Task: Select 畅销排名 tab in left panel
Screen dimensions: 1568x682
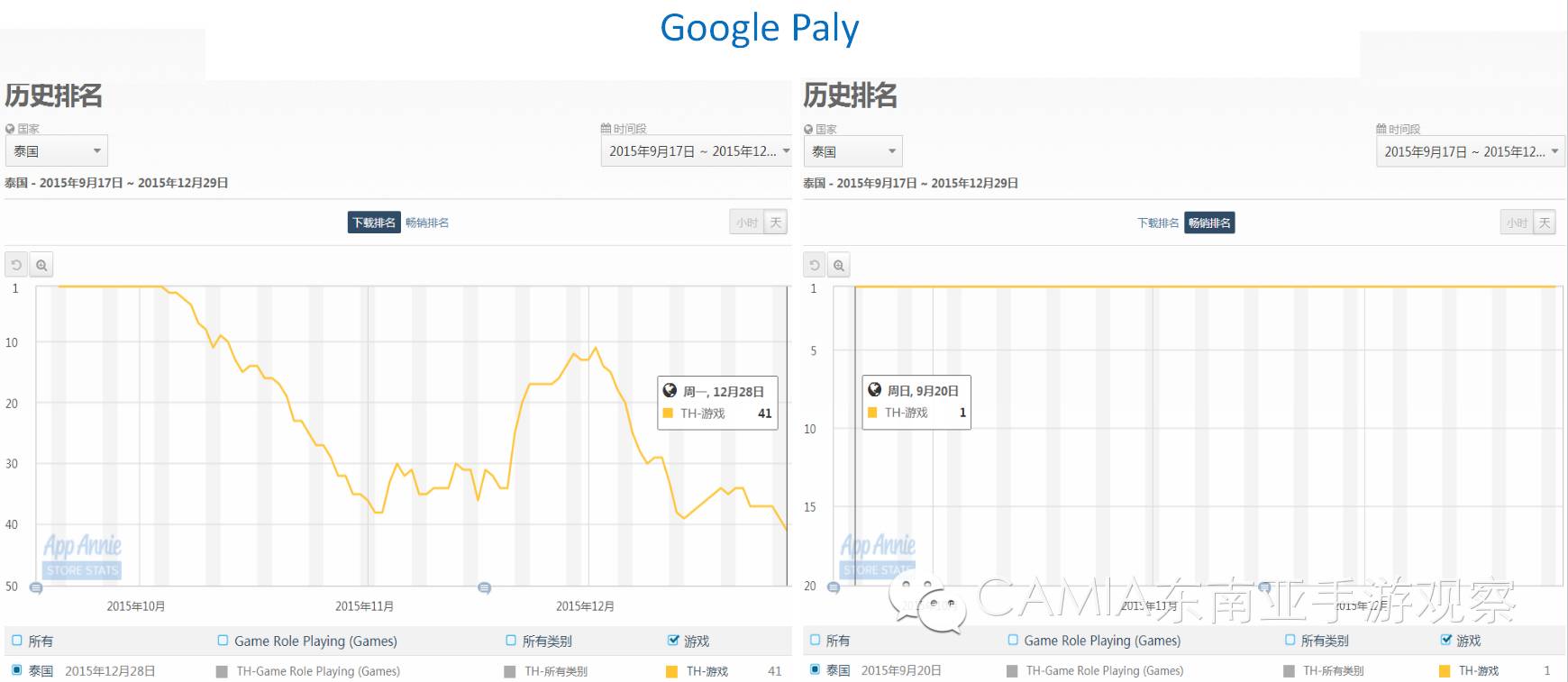Action: coord(427,223)
